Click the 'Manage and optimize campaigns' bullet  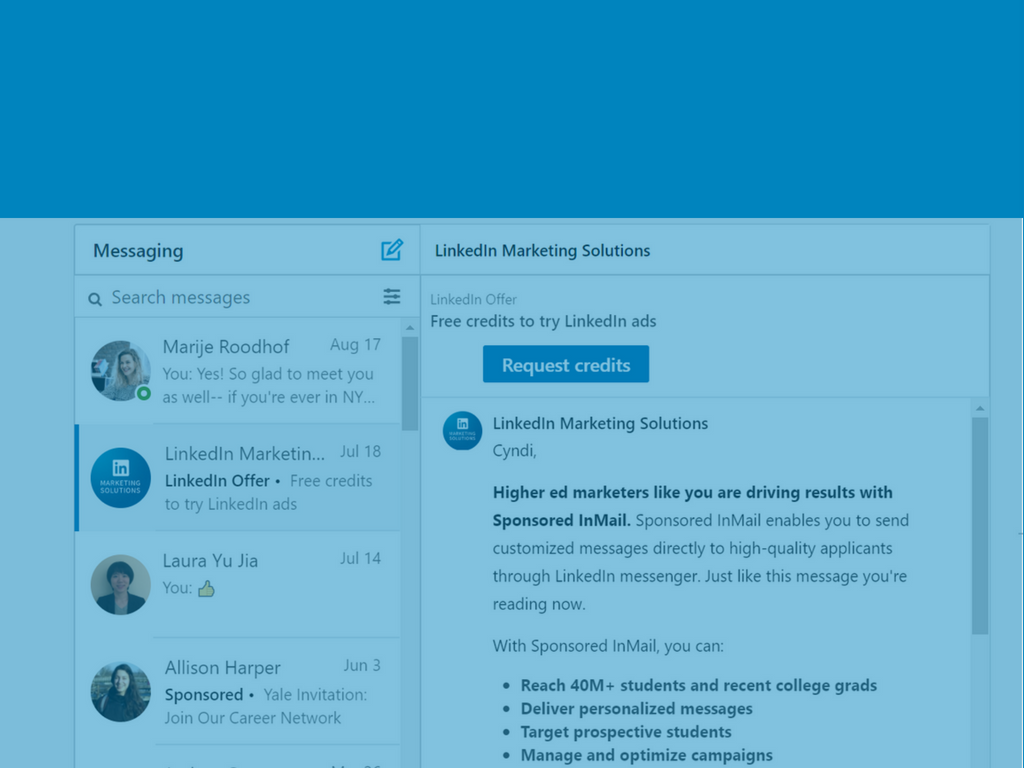coord(646,756)
